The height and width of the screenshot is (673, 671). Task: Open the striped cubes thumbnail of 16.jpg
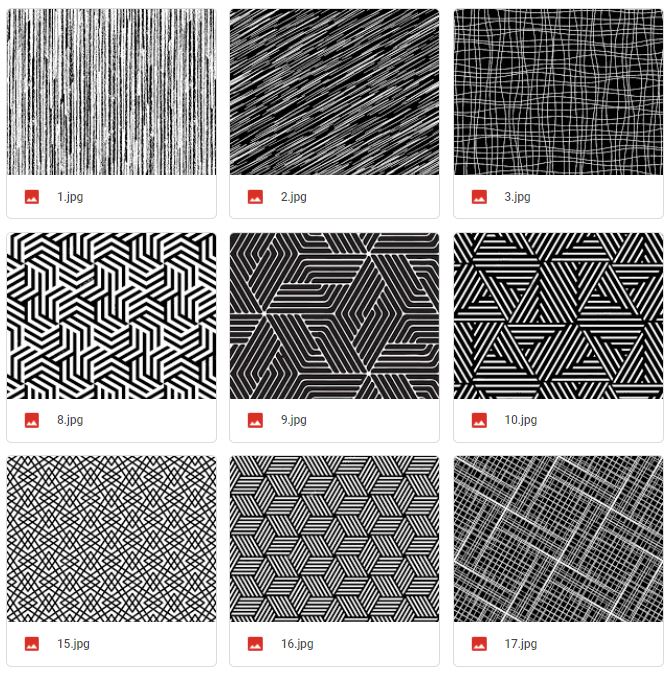(334, 539)
